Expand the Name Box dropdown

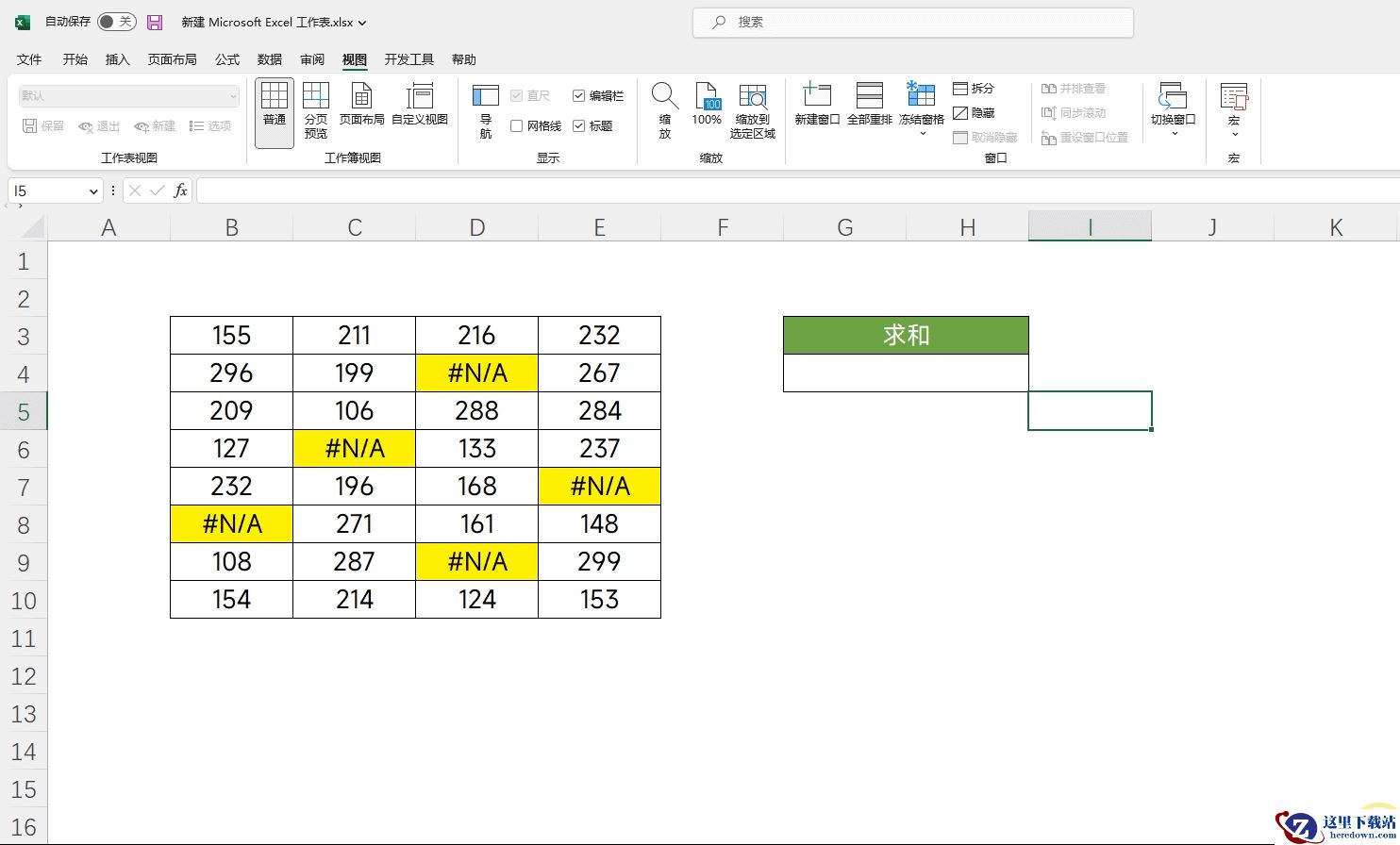[93, 191]
